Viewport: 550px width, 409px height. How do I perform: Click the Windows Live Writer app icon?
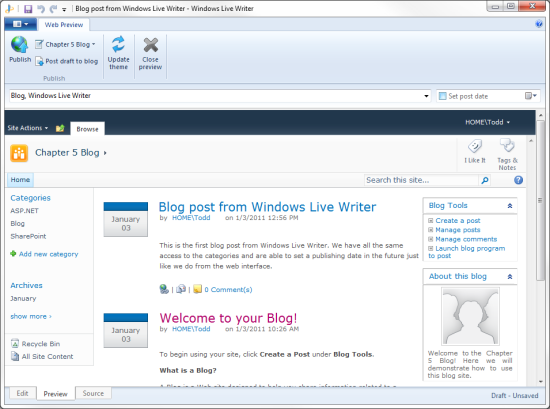pyautogui.click(x=9, y=9)
